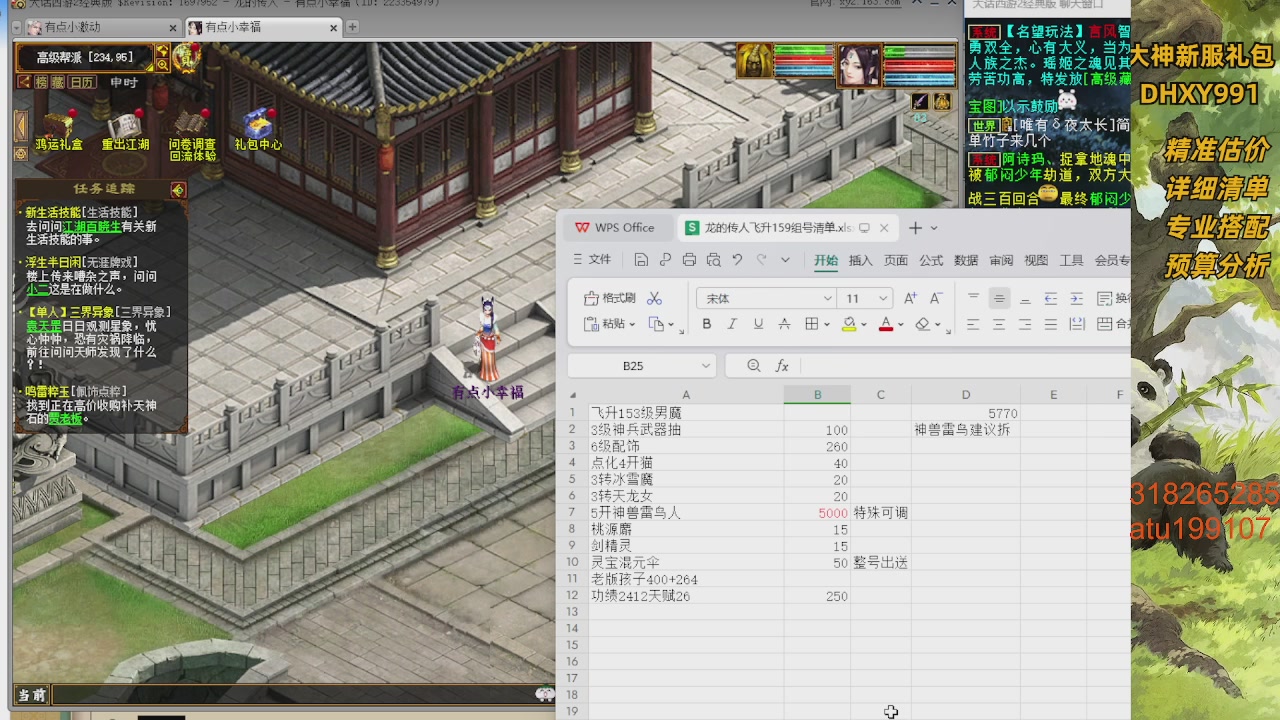
Task: Toggle center horizontal alignment
Action: tap(999, 324)
